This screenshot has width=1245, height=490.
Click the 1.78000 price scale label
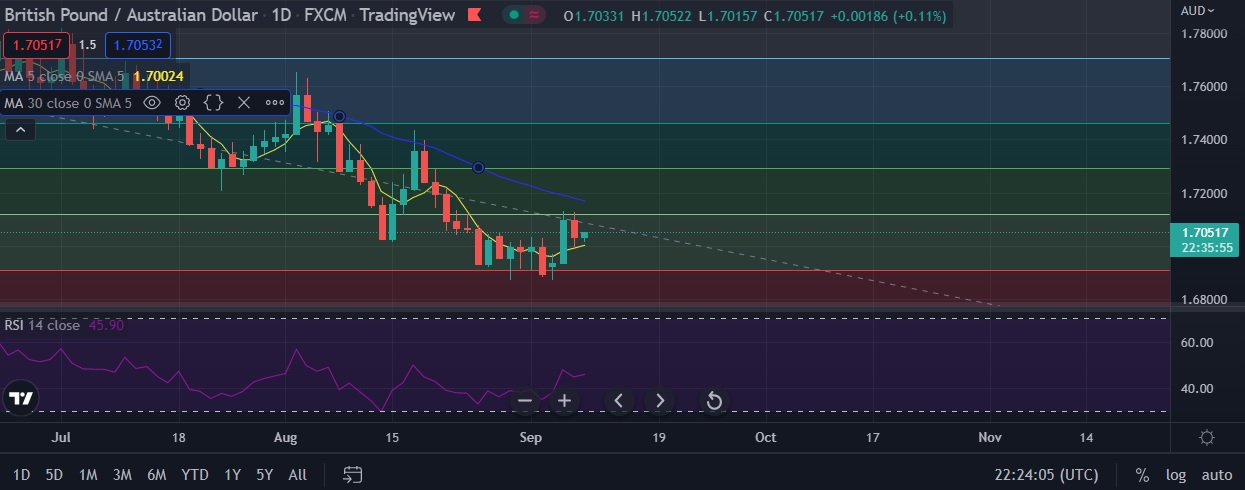pyautogui.click(x=1204, y=34)
